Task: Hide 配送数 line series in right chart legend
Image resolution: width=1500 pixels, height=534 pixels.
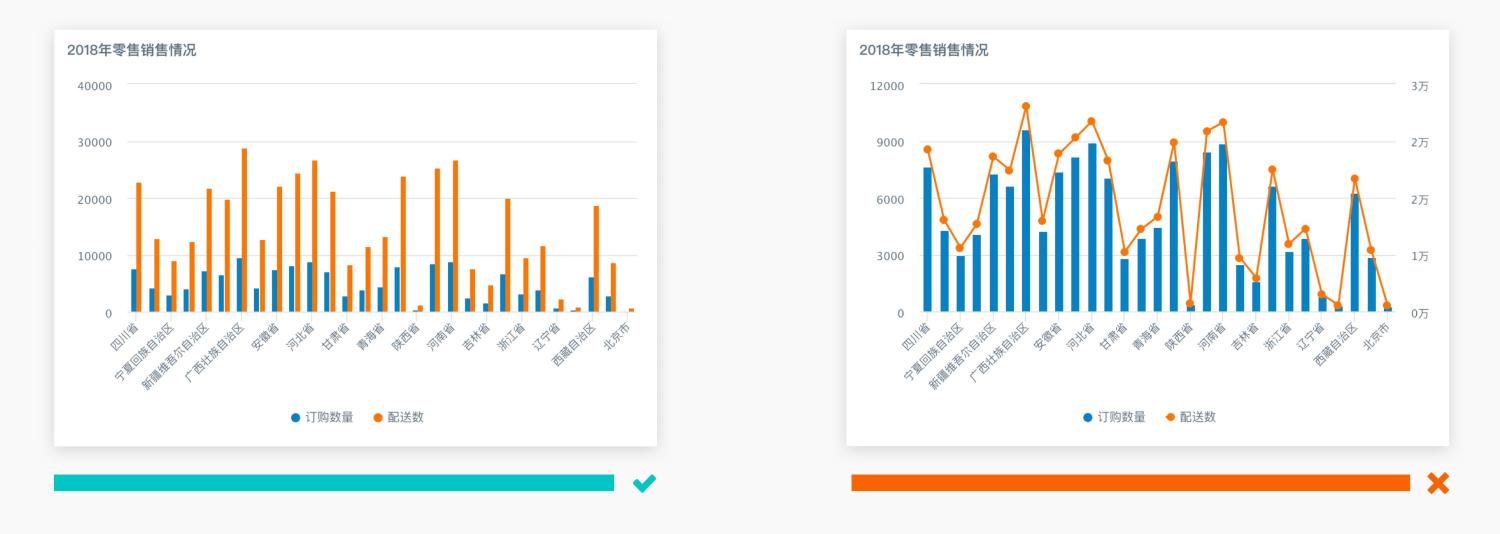Action: [1190, 417]
